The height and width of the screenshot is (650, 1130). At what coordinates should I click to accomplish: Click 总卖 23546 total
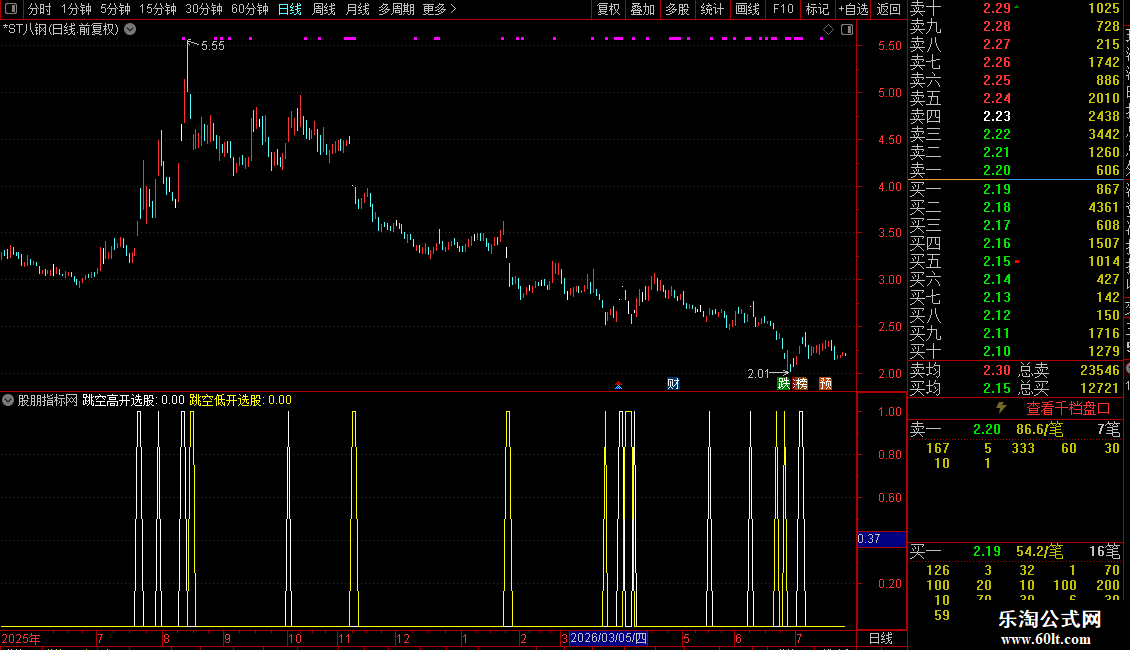click(1069, 370)
